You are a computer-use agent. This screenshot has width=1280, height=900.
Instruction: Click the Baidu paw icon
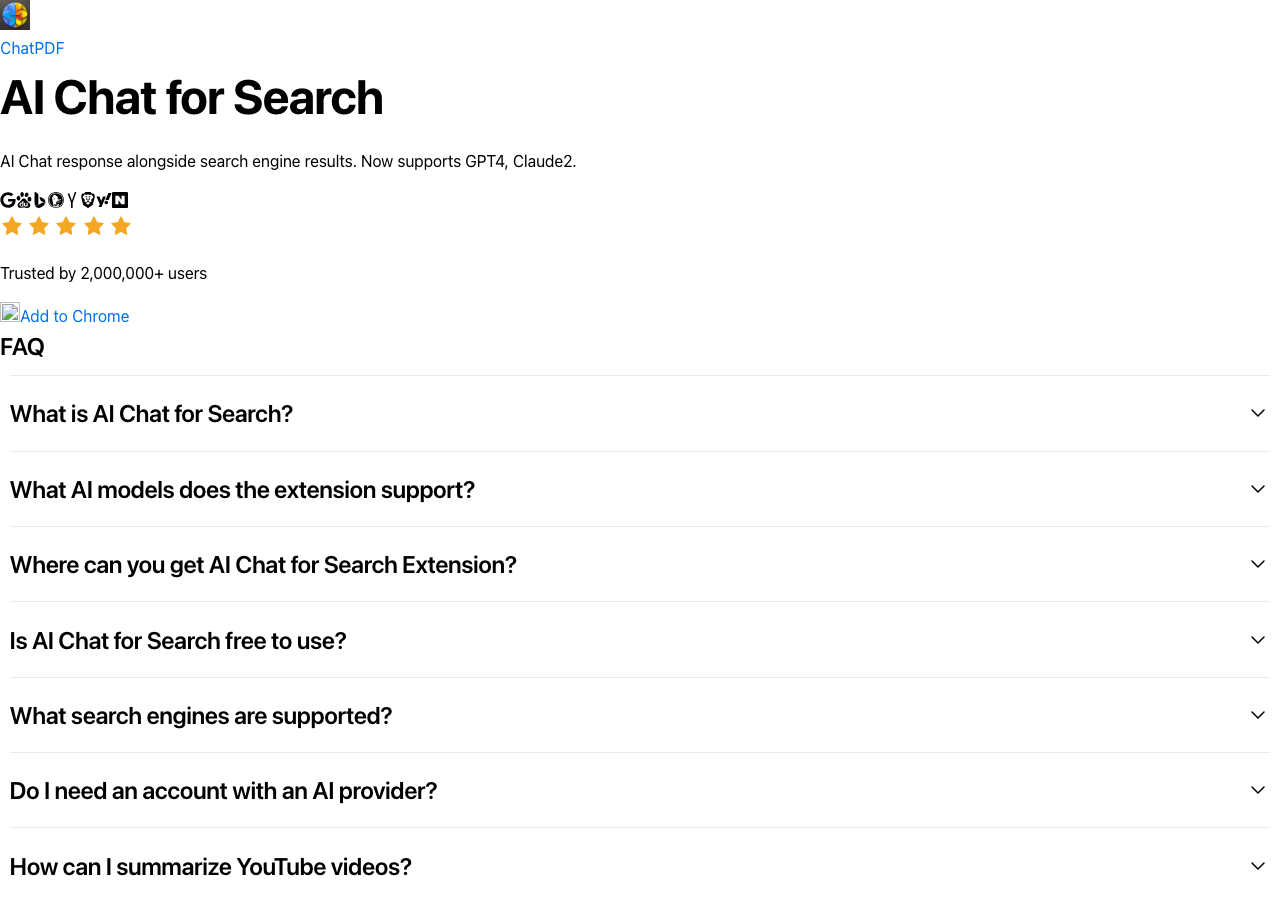point(23,199)
